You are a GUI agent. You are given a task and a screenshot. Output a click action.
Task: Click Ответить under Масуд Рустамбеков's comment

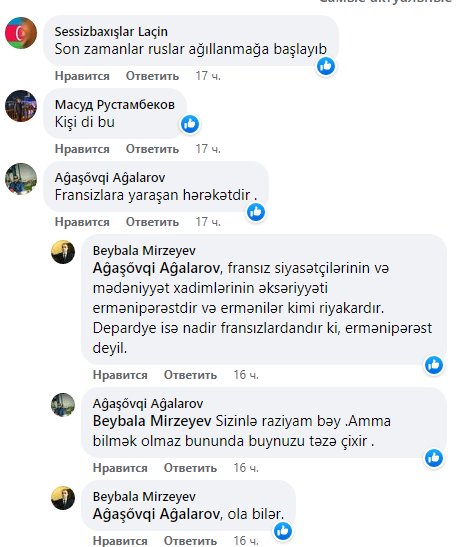coord(152,149)
